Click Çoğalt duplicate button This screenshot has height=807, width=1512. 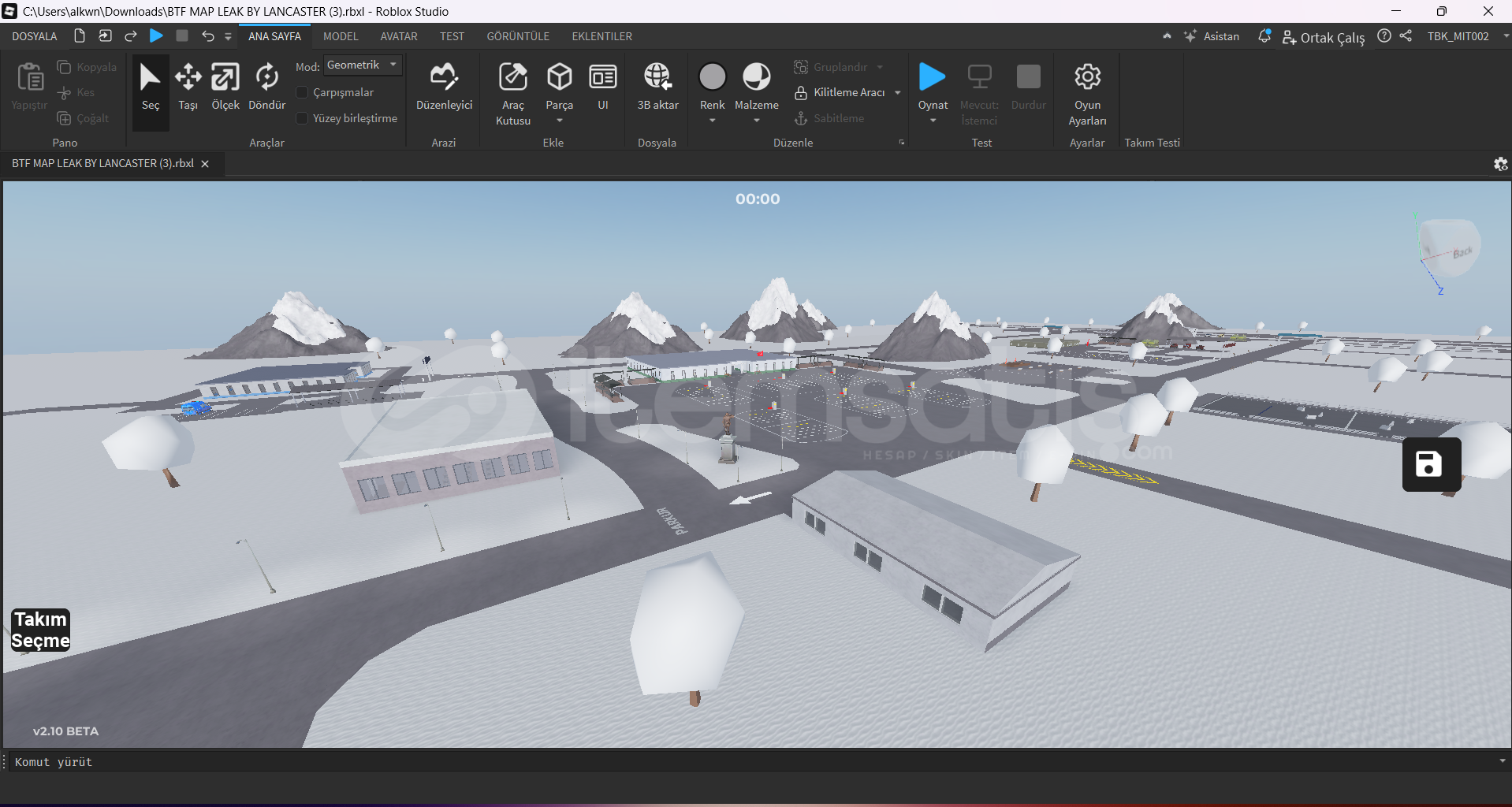click(83, 118)
